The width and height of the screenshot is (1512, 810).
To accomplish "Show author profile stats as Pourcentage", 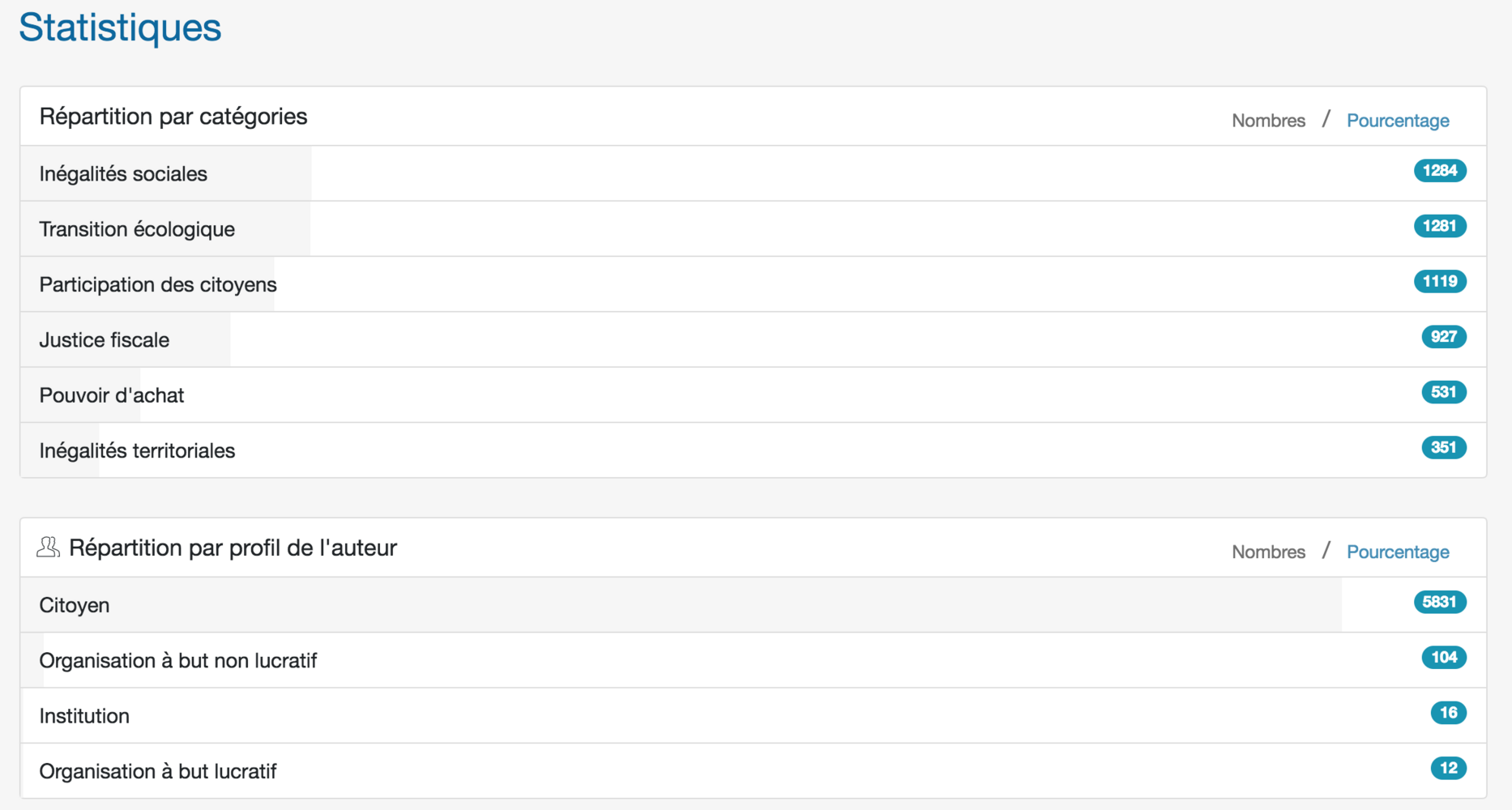I will point(1398,552).
